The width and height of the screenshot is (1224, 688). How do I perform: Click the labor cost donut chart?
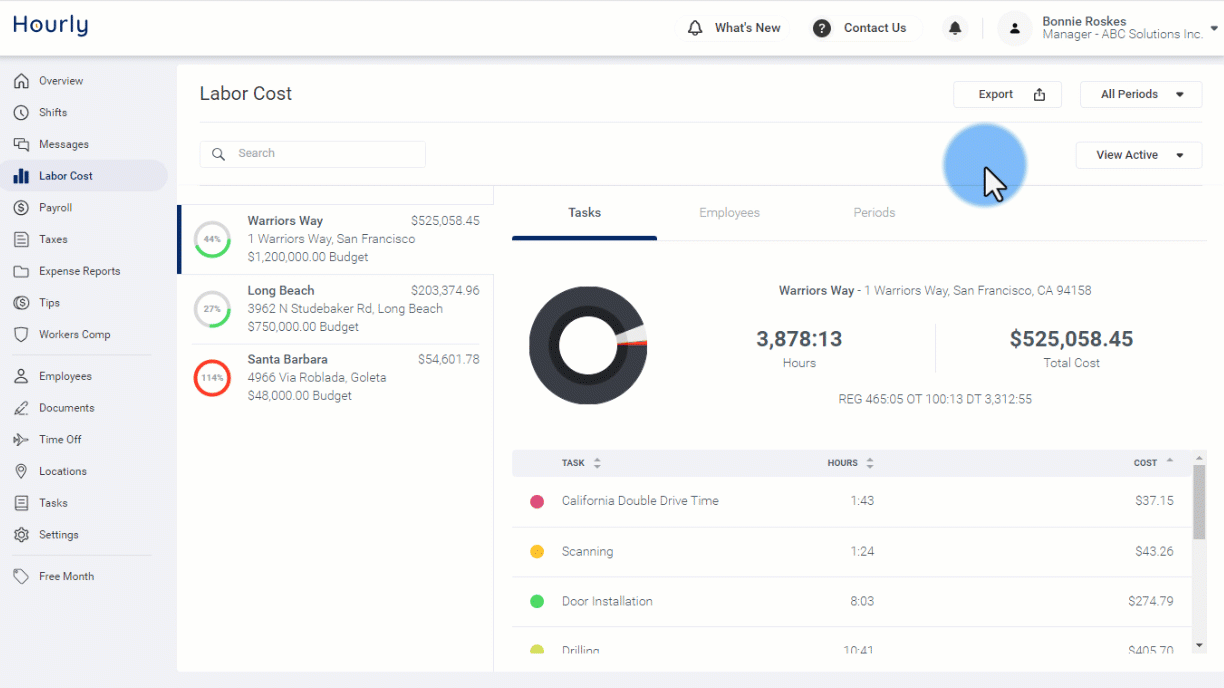coord(587,345)
